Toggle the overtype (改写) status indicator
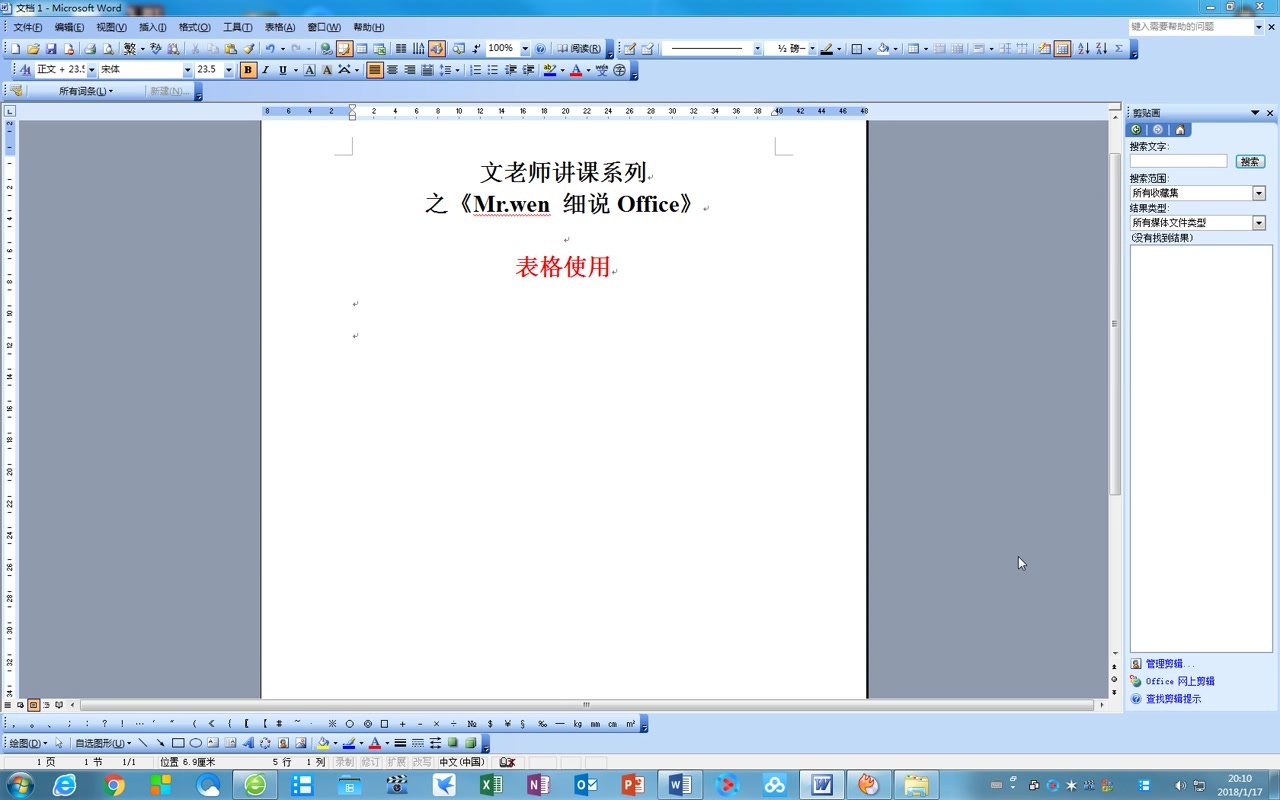1280x800 pixels. pos(422,762)
